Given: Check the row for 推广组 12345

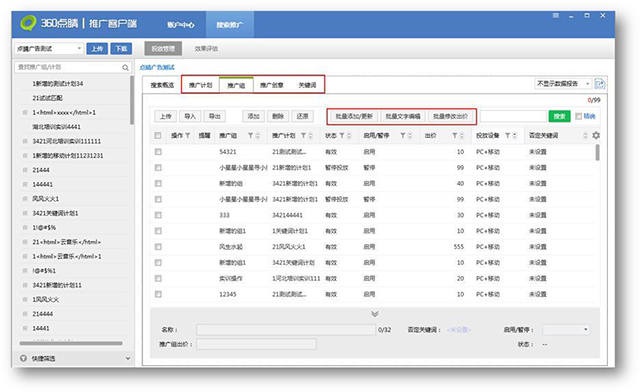Looking at the screenshot, I should pos(158,294).
